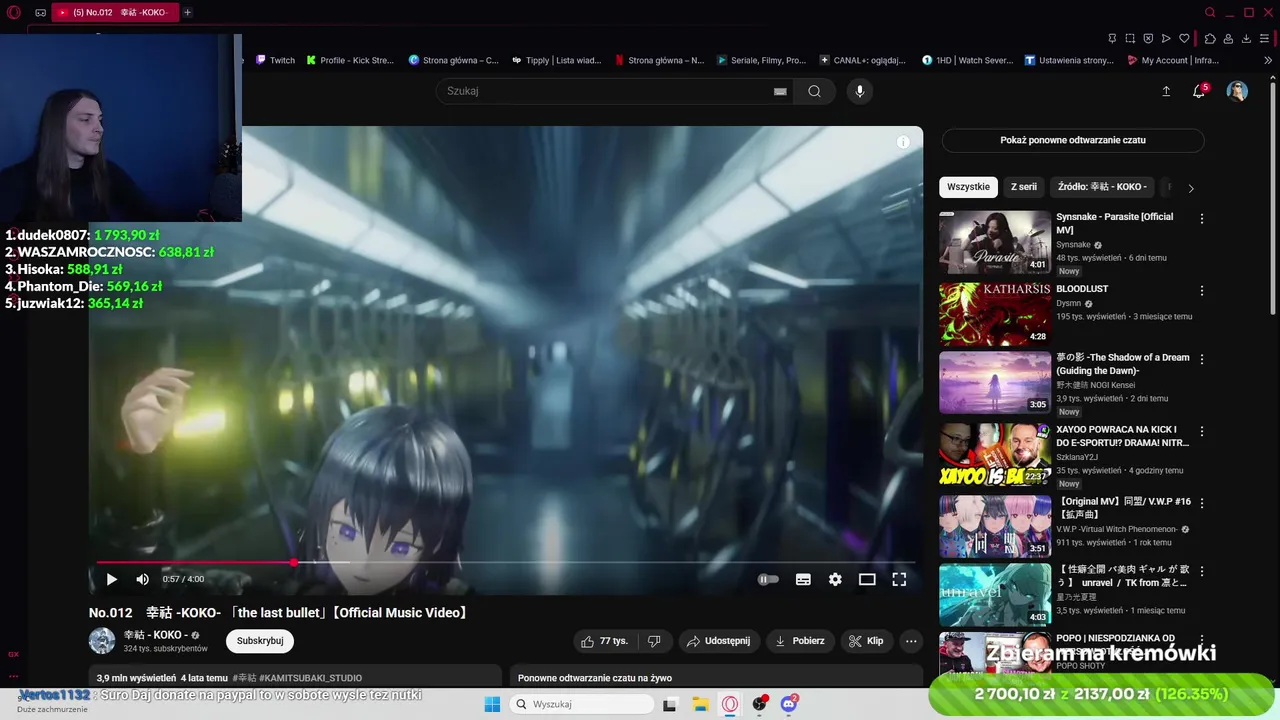Image resolution: width=1280 pixels, height=720 pixels.
Task: Open a new browser tab
Action: (x=187, y=12)
